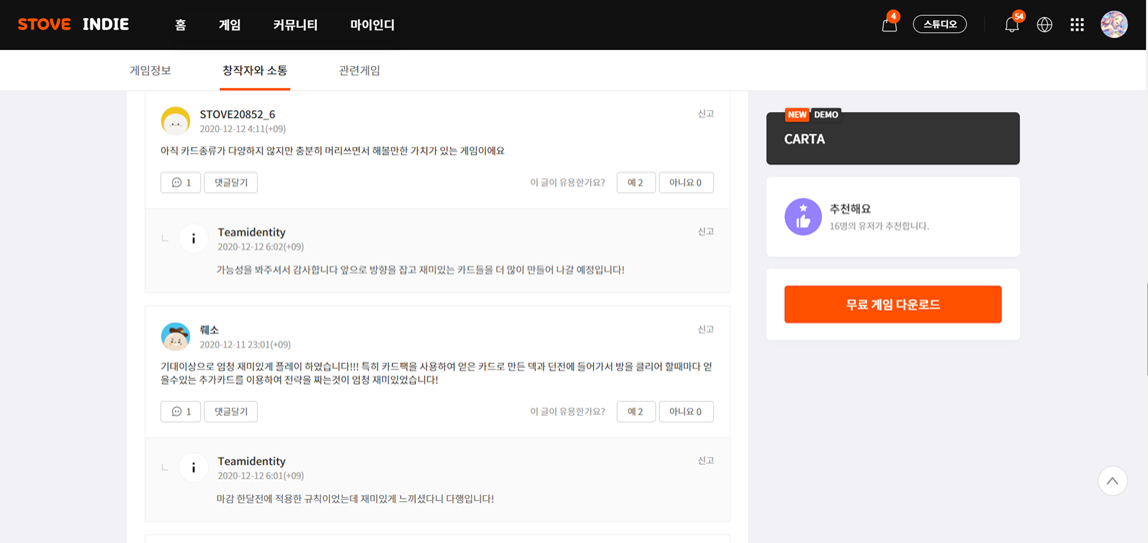Click Teamidentity name on 6:01 reply
Image resolution: width=1148 pixels, height=543 pixels.
(x=251, y=461)
